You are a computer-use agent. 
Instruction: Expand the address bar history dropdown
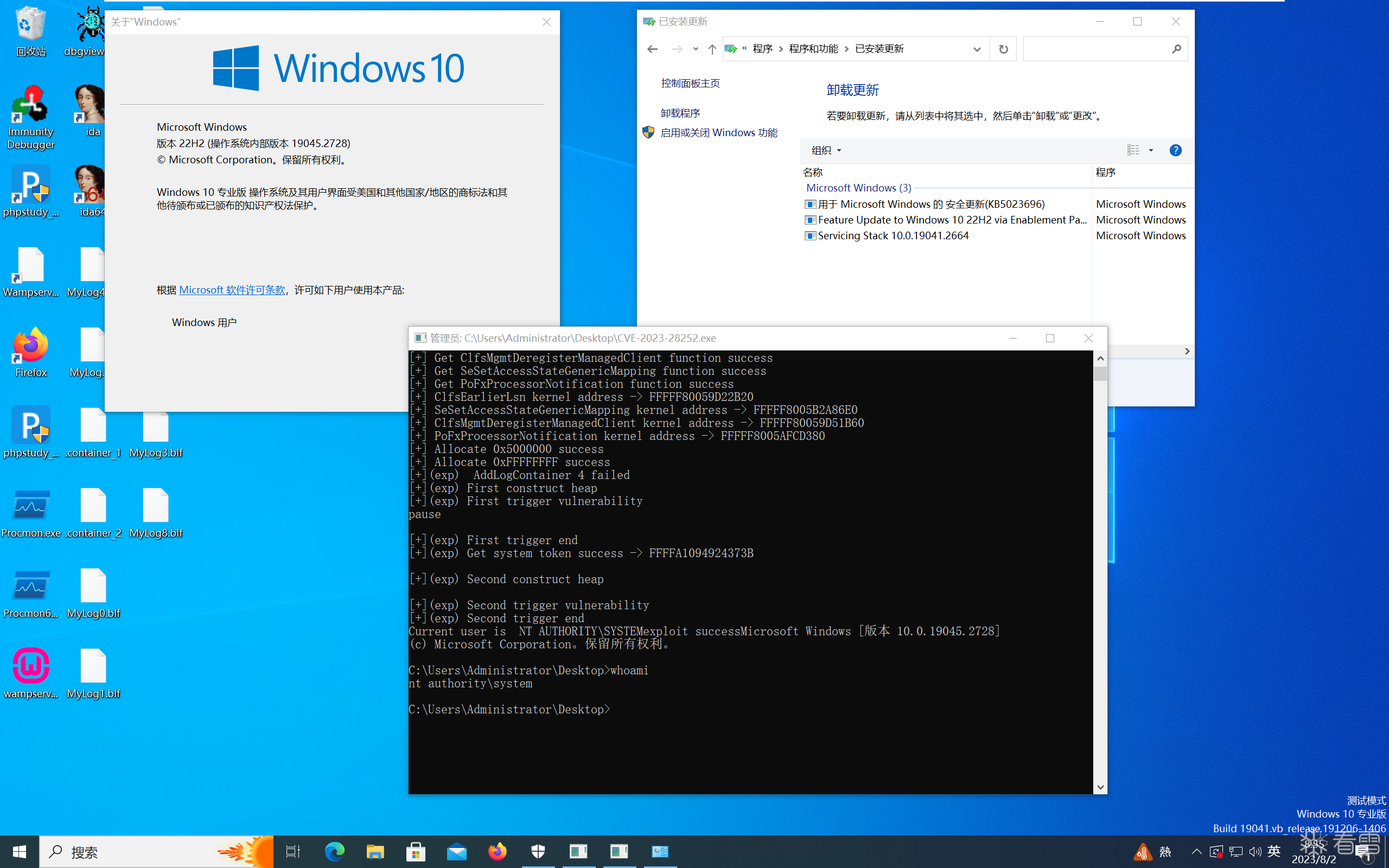(x=976, y=49)
